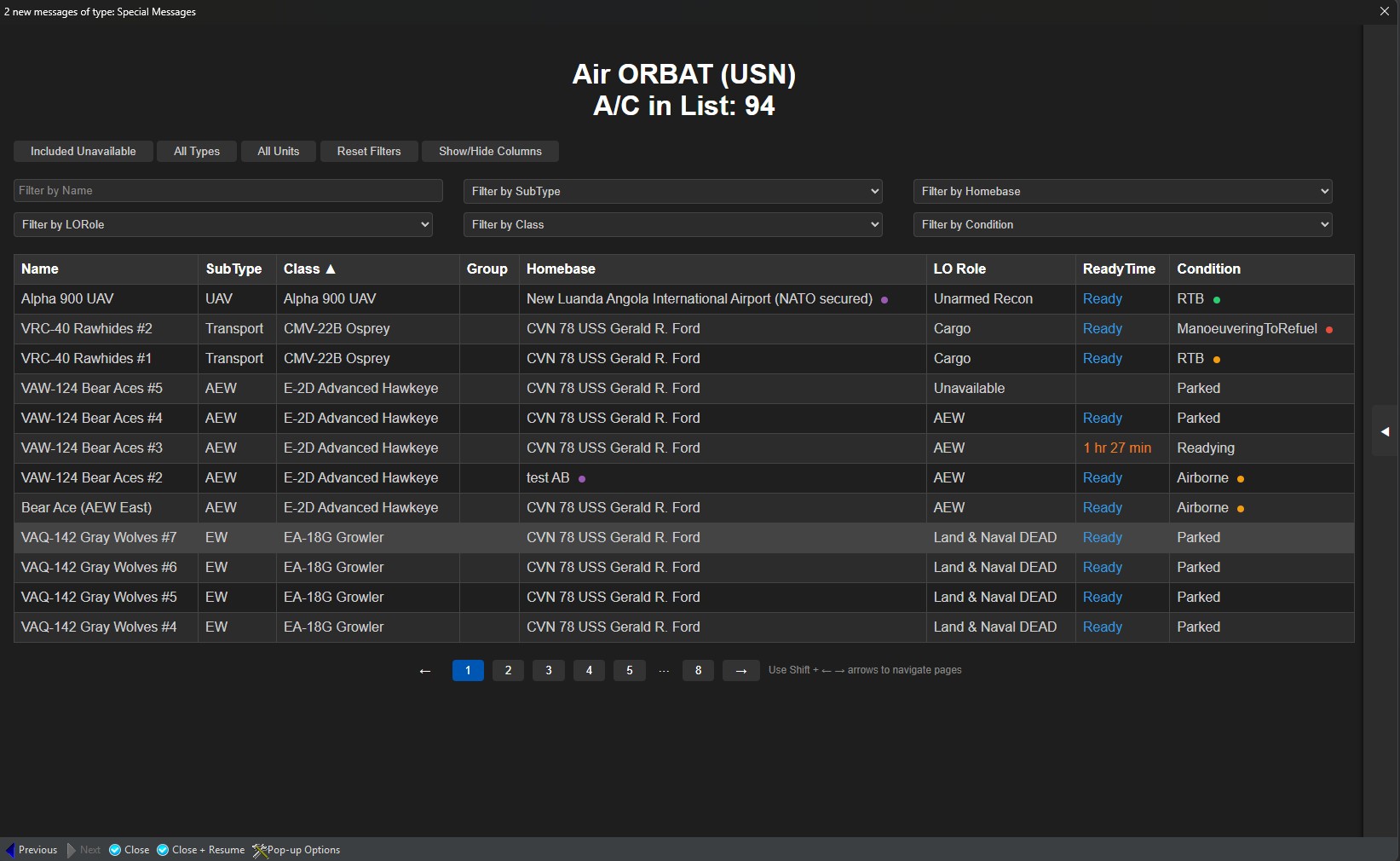The height and width of the screenshot is (861, 1400).
Task: Click the Filter by Name text field
Action: tap(228, 190)
